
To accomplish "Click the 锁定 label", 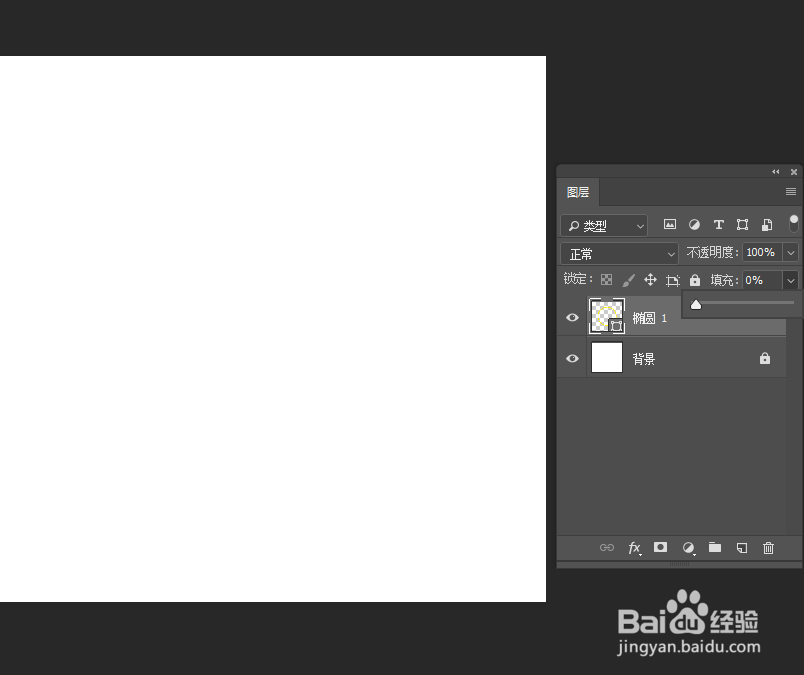I will click(578, 279).
